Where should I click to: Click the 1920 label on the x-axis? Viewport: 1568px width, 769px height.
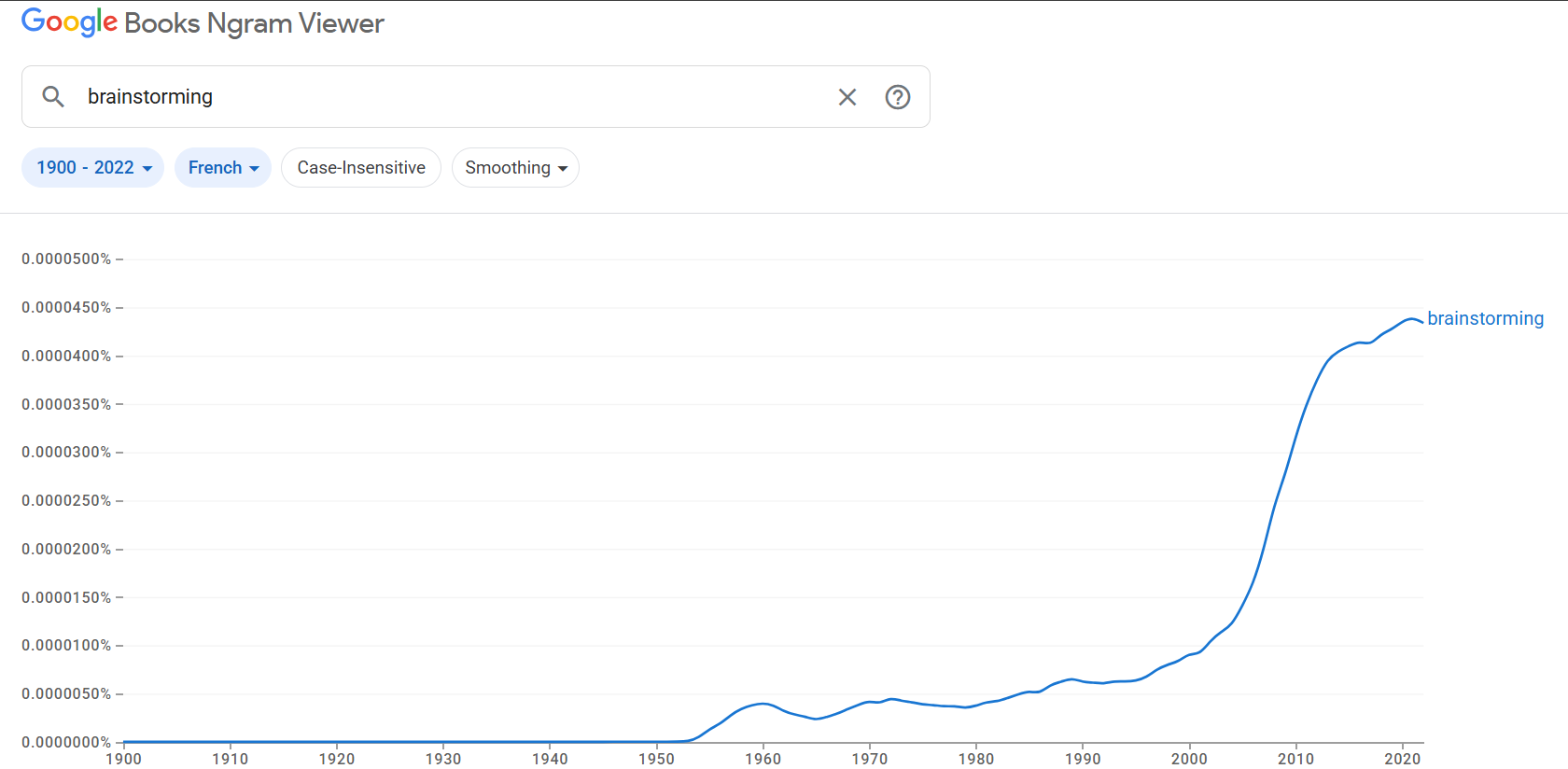click(x=337, y=759)
